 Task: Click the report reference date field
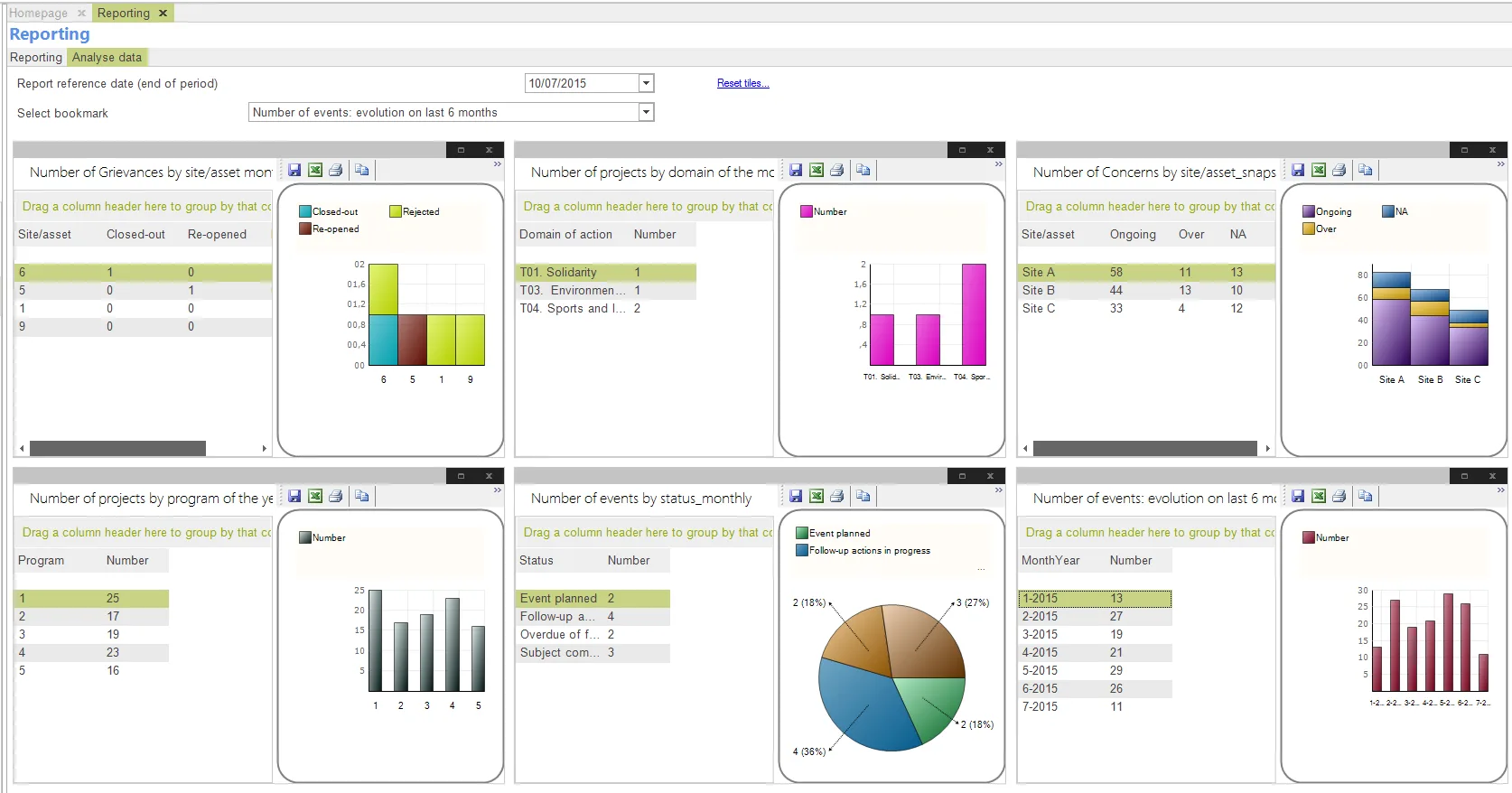coord(582,83)
